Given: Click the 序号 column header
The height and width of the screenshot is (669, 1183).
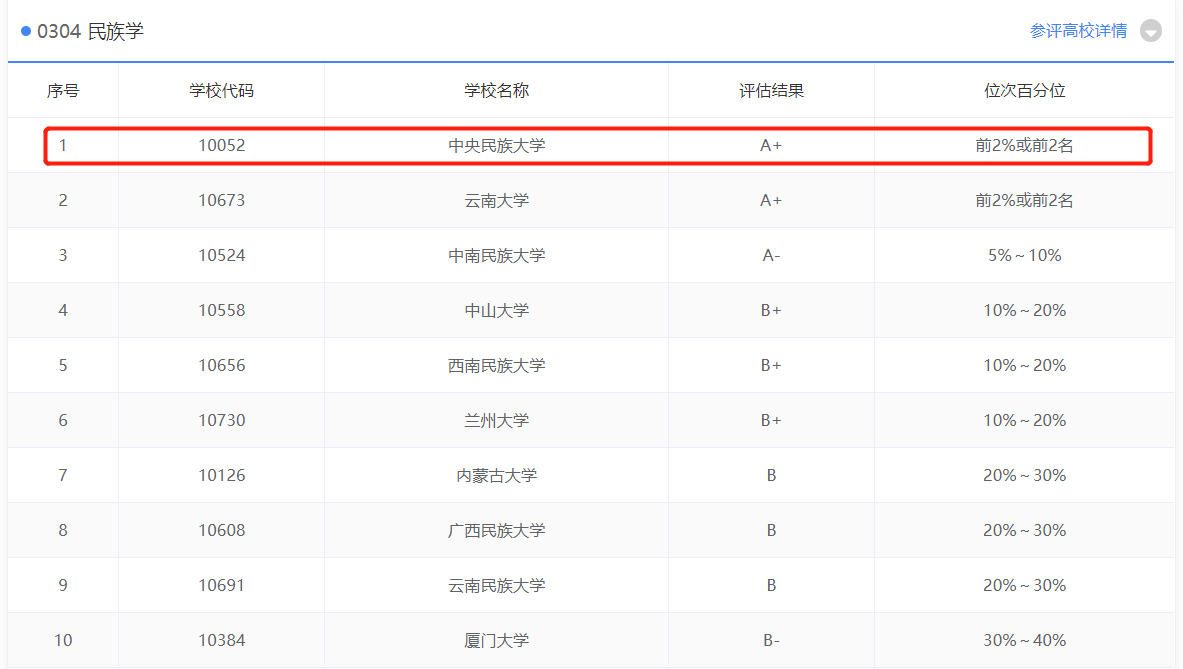Looking at the screenshot, I should point(62,89).
